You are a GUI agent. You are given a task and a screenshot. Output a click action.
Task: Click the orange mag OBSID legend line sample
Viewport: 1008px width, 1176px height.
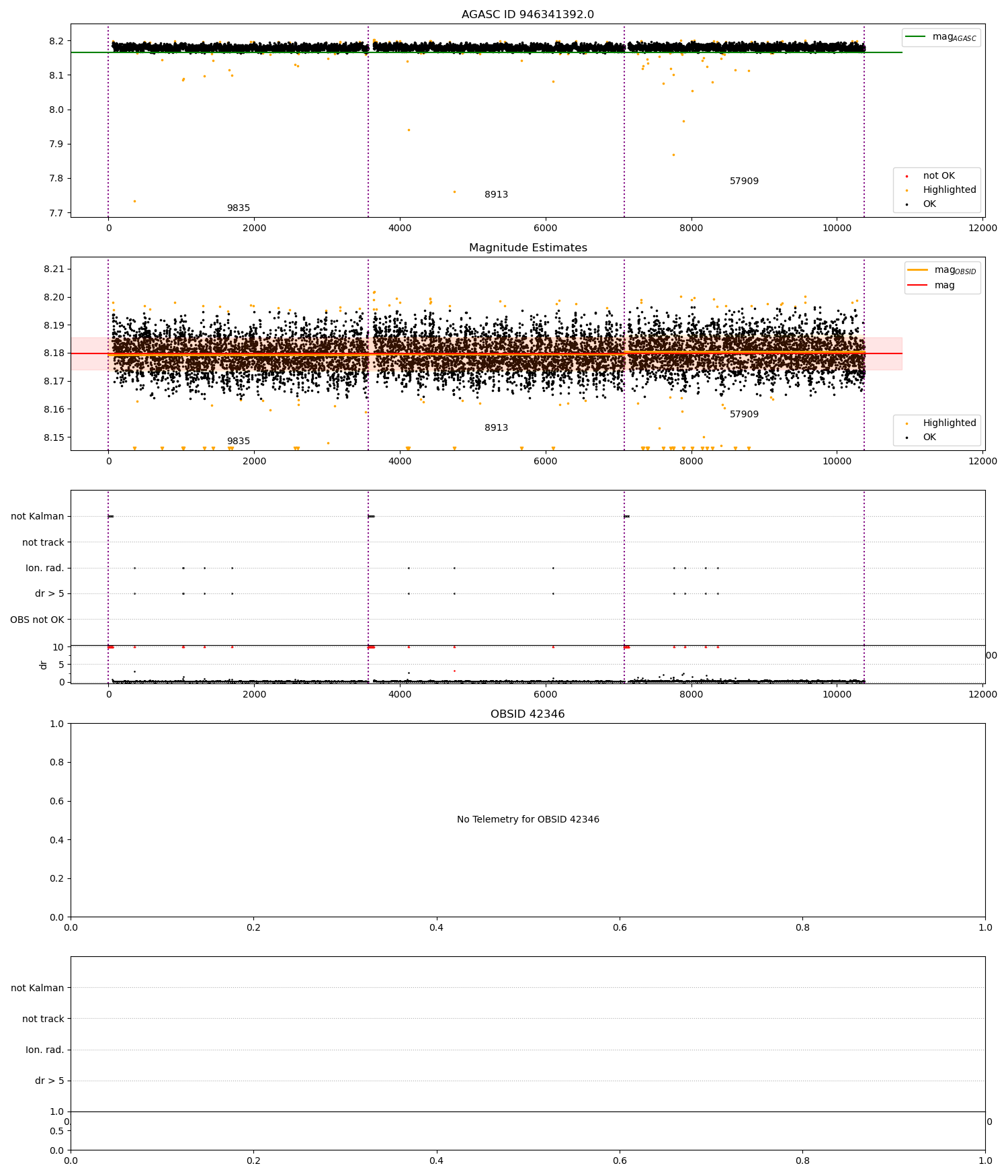917,269
